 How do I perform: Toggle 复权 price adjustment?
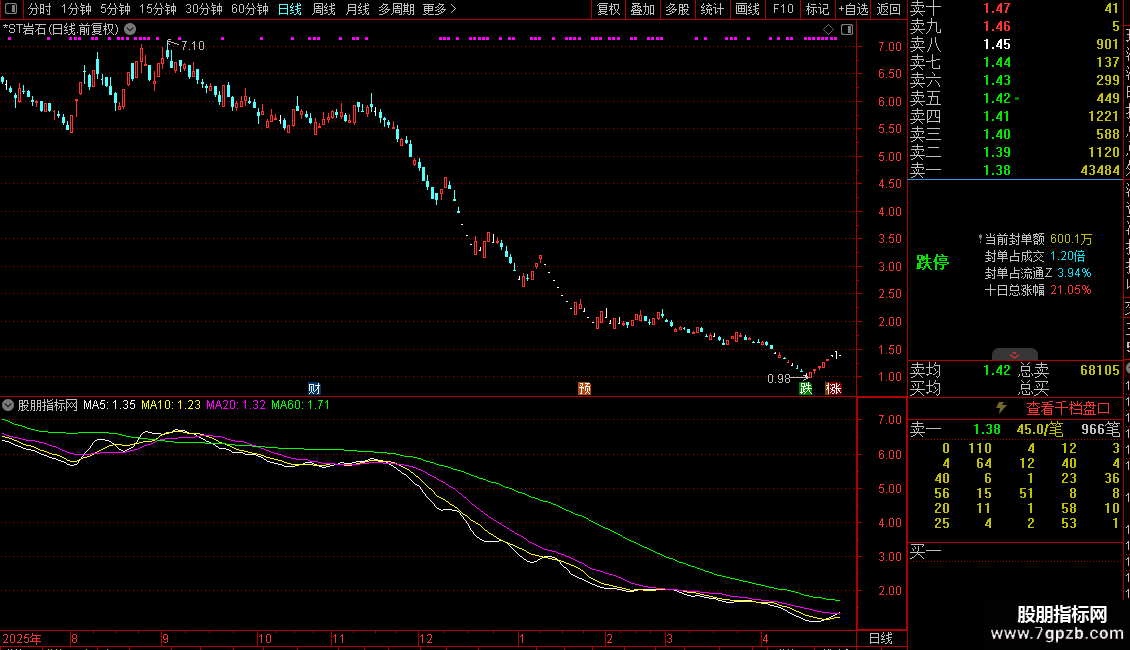point(609,9)
